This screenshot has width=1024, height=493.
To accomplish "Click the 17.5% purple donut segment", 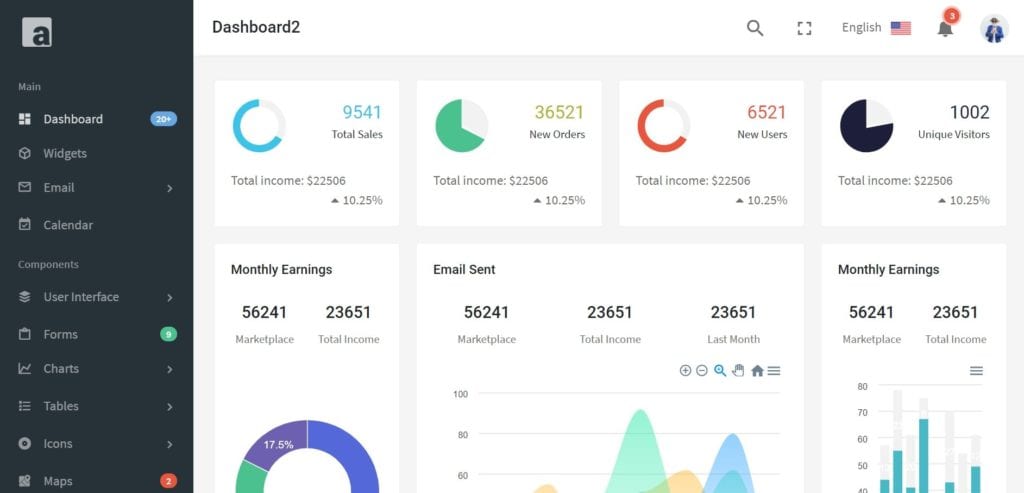I will 278,445.
